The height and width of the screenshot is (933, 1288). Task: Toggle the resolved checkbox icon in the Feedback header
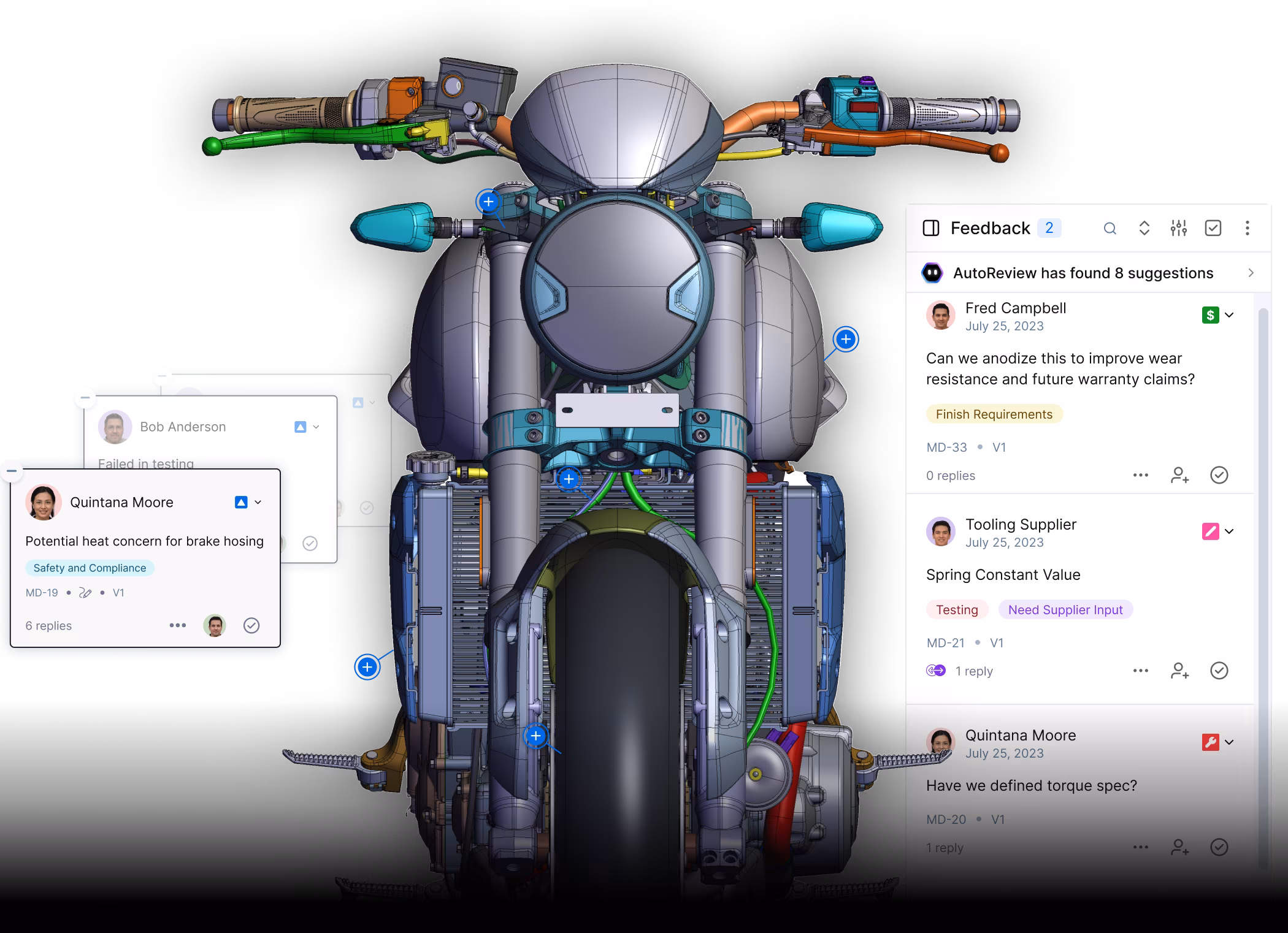pyautogui.click(x=1213, y=229)
